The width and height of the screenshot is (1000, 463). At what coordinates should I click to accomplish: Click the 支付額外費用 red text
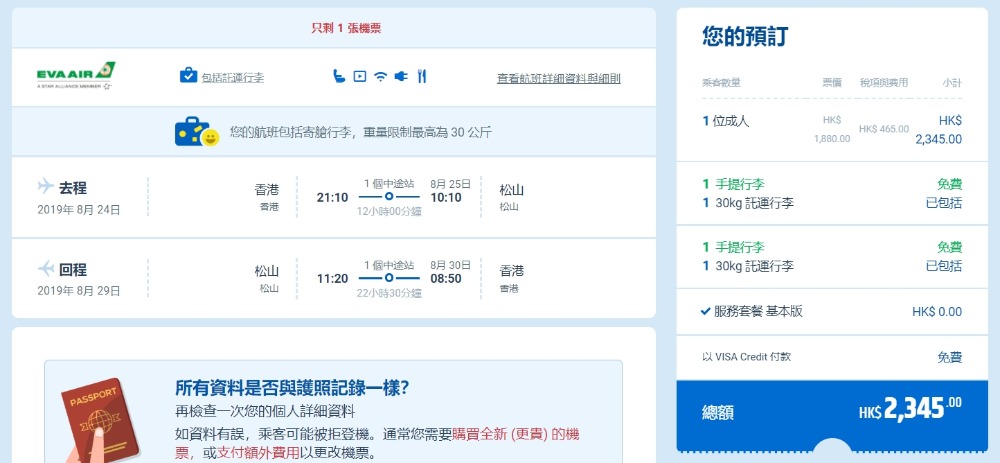click(258, 453)
